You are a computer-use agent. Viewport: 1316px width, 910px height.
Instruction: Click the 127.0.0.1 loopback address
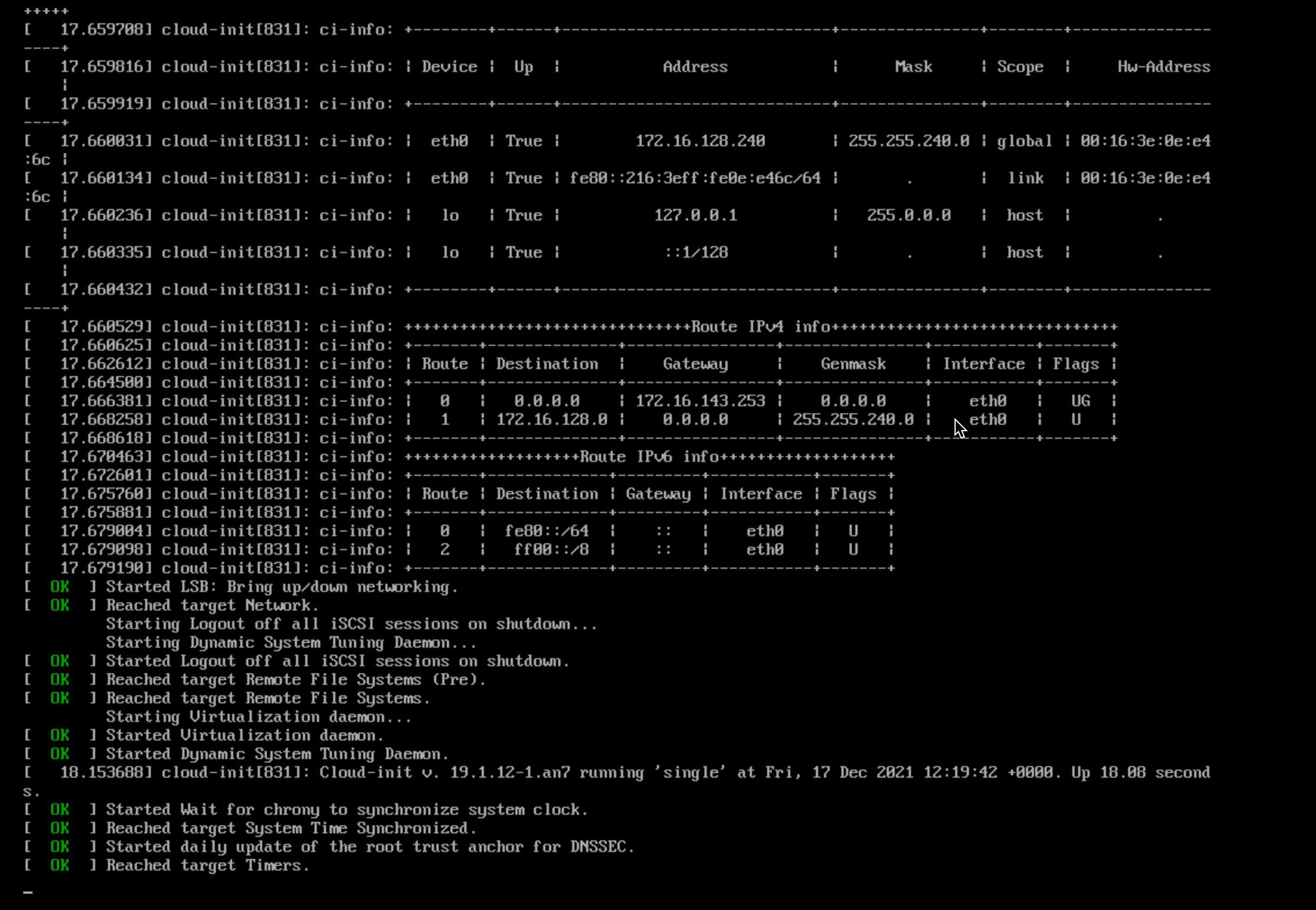click(x=695, y=215)
